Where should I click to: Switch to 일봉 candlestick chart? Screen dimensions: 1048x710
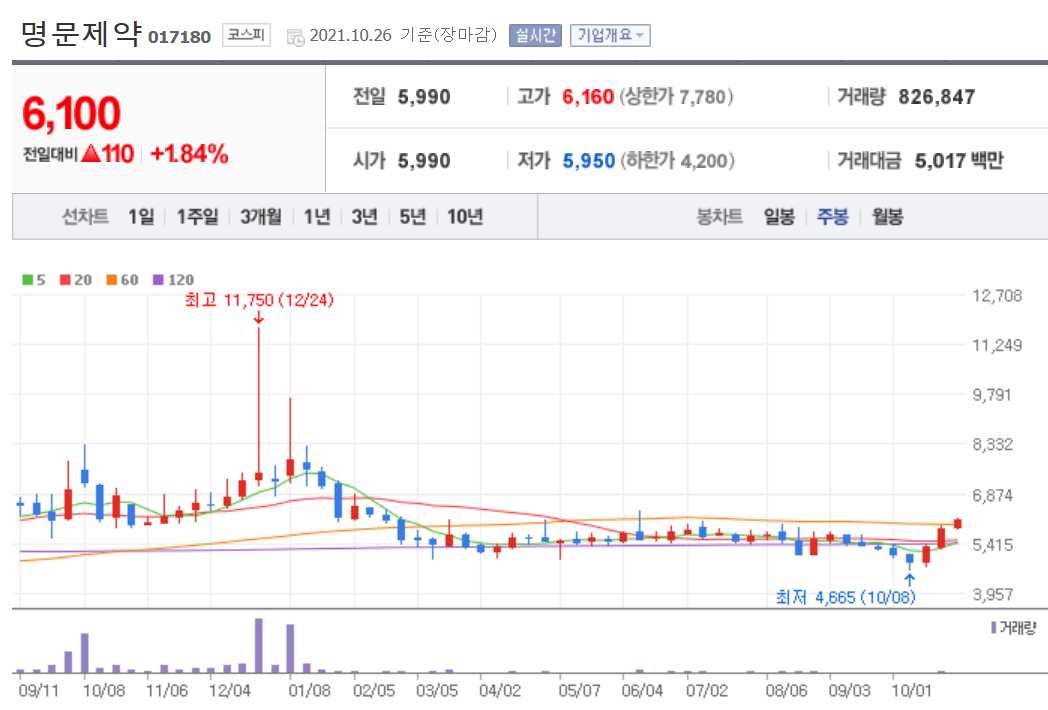(779, 217)
